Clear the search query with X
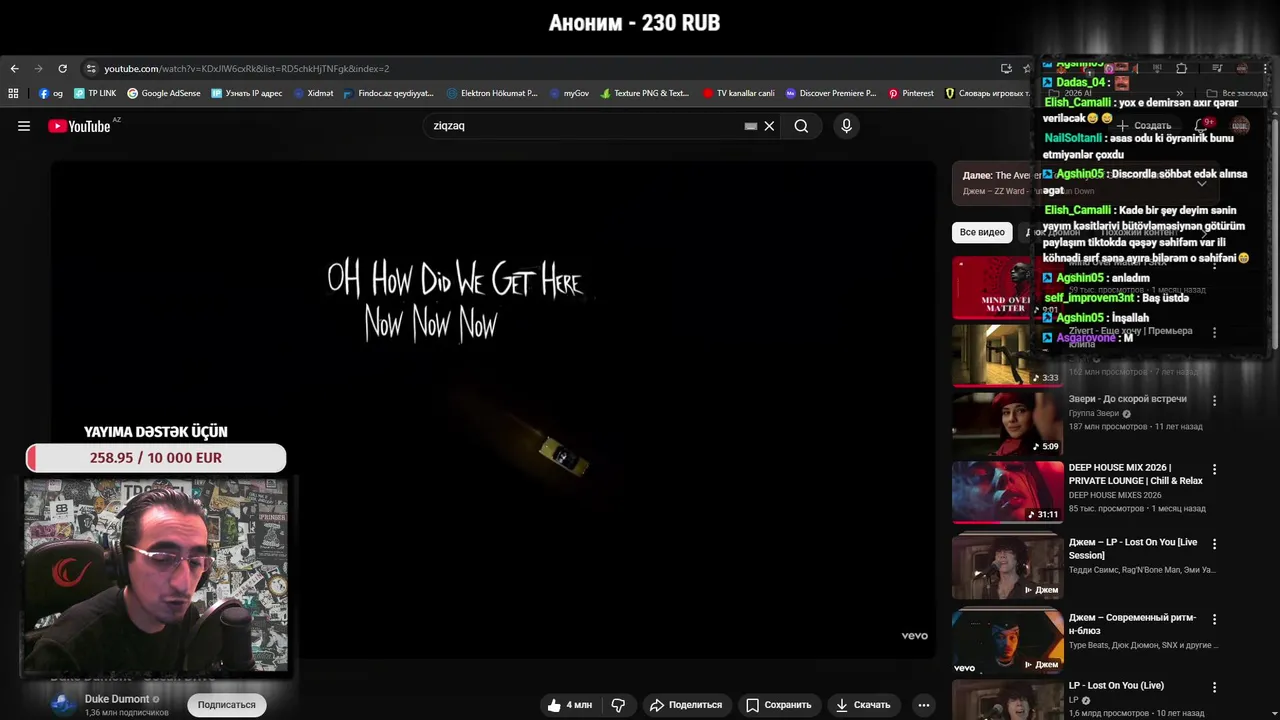Screen dimensions: 1280x720 click(769, 126)
